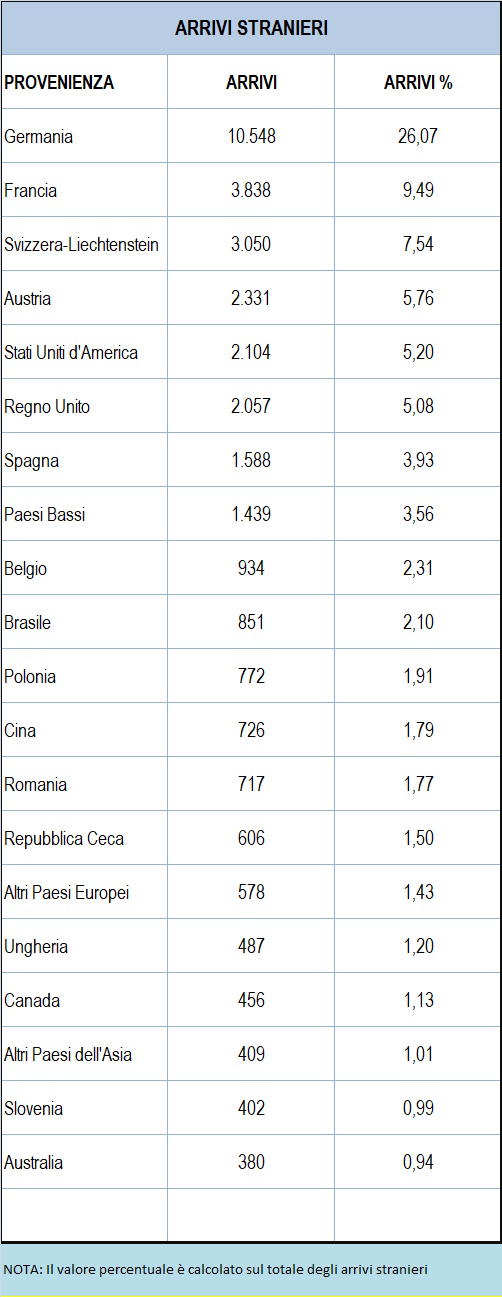Select the ARRIVI column header

pyautogui.click(x=251, y=82)
